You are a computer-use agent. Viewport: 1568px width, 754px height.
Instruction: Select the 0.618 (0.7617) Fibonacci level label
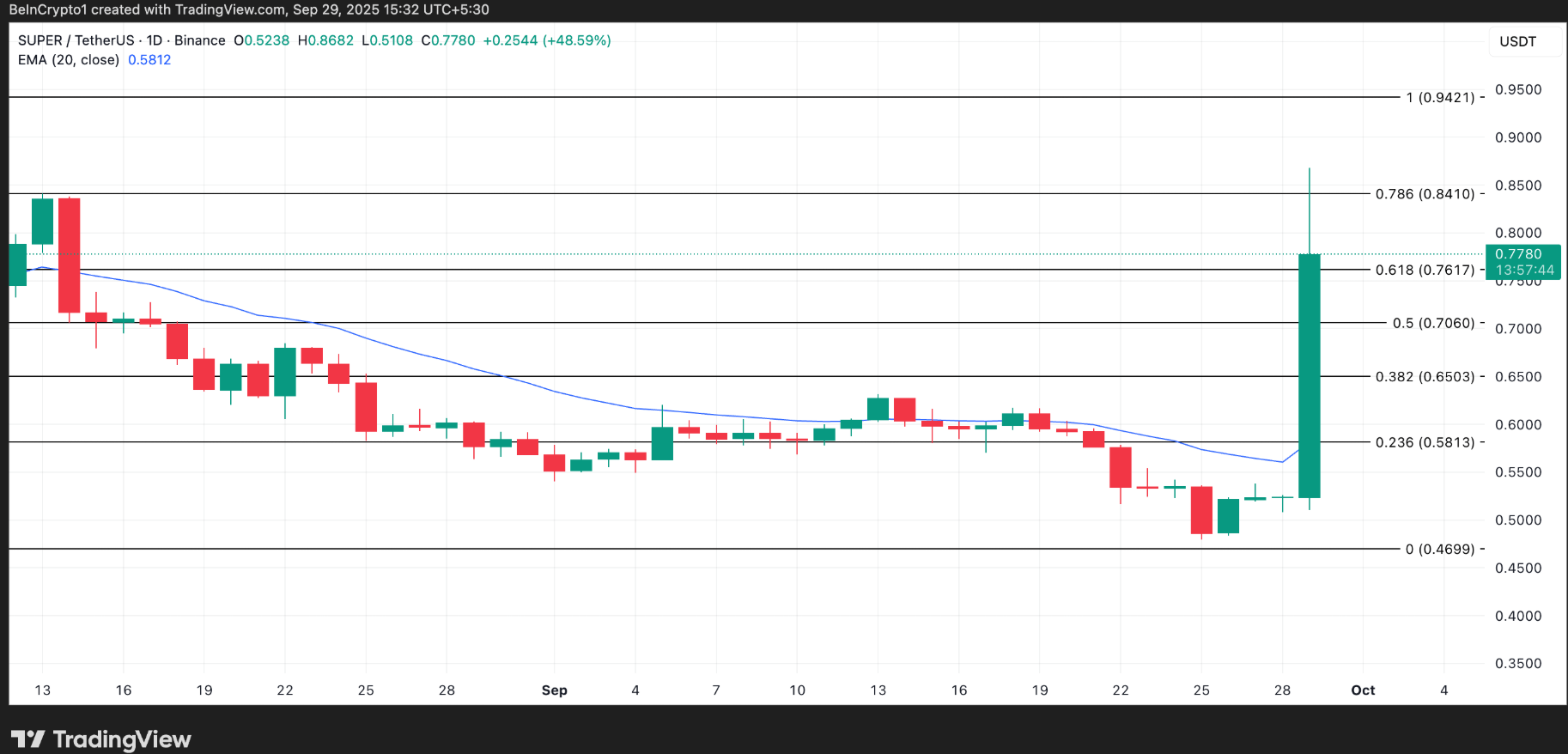click(x=1425, y=270)
